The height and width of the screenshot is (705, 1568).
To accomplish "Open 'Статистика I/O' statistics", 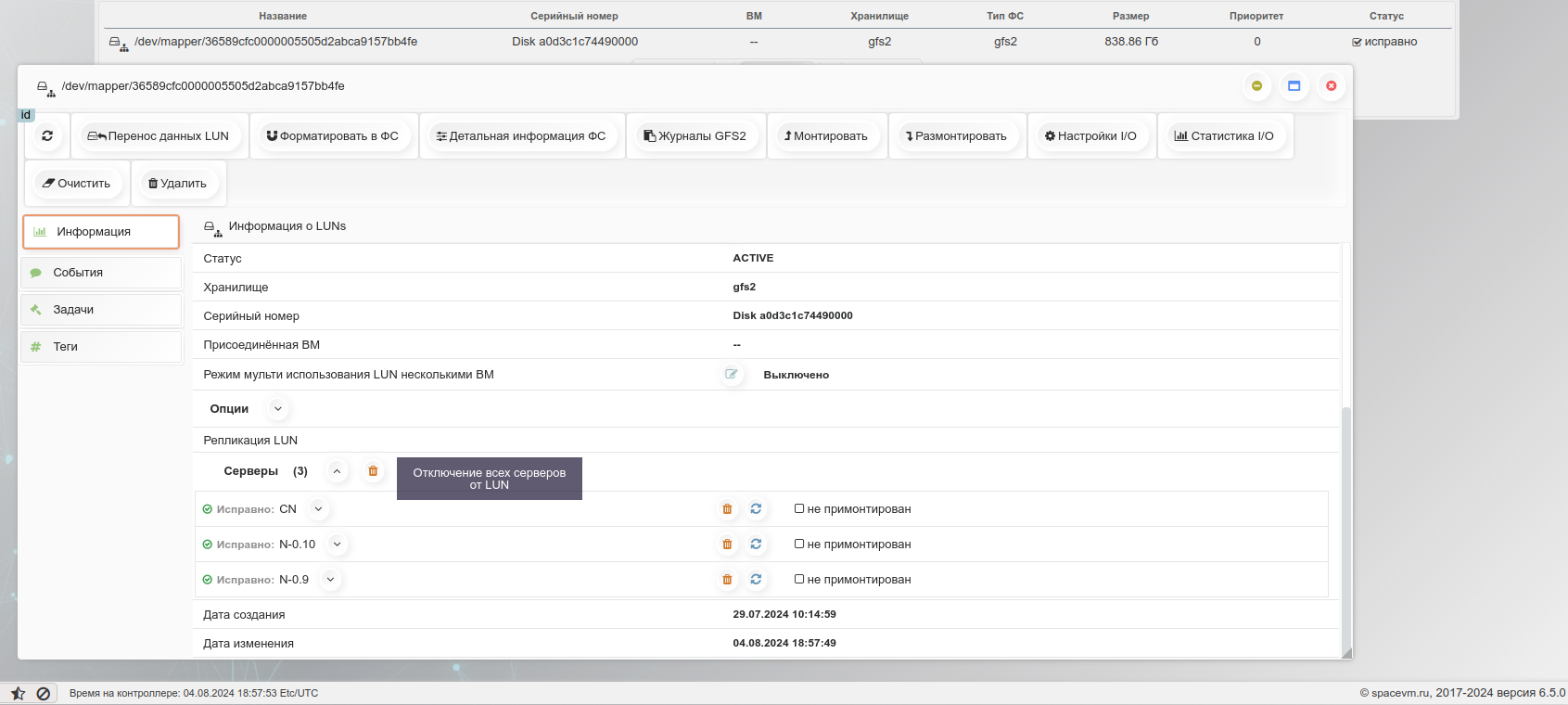I will pyautogui.click(x=1224, y=135).
